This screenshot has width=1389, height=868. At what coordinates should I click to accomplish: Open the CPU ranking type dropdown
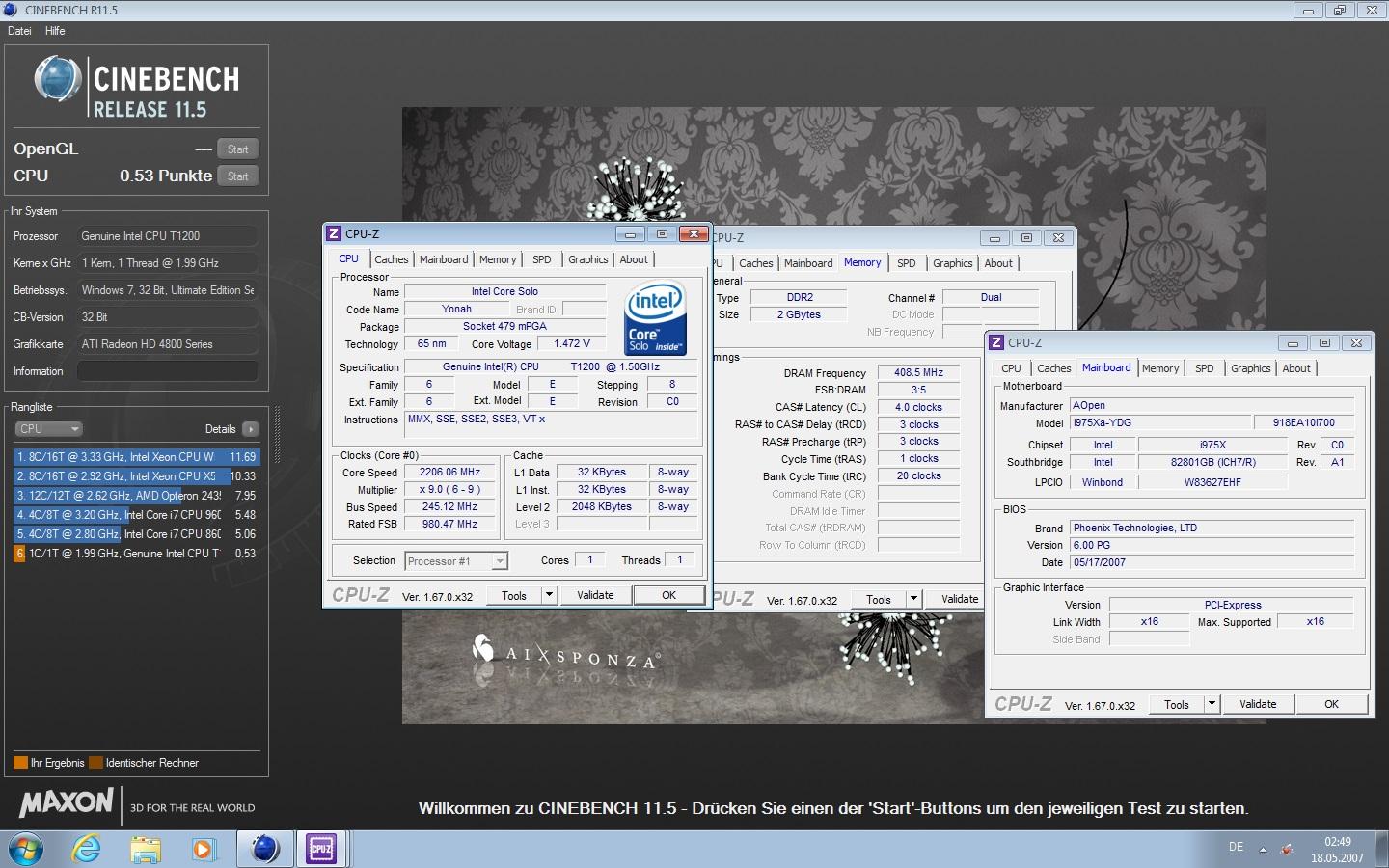click(x=48, y=429)
